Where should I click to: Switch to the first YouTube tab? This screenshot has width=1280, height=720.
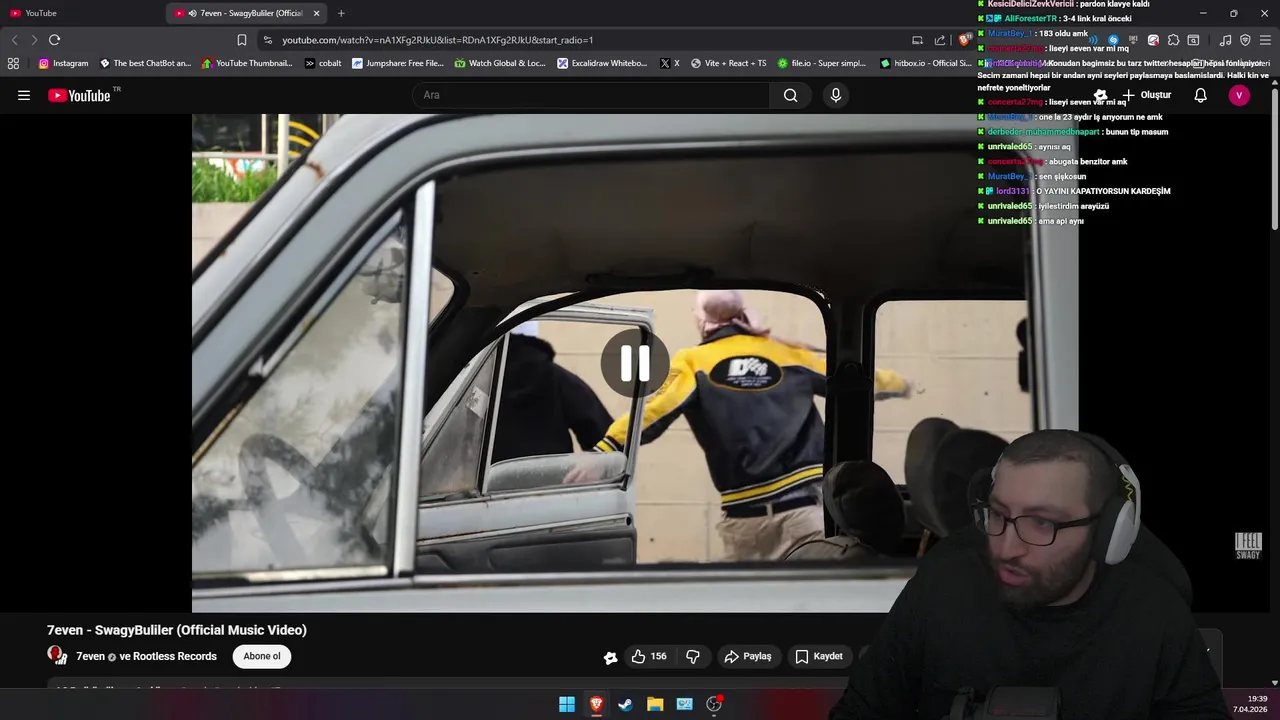point(83,13)
